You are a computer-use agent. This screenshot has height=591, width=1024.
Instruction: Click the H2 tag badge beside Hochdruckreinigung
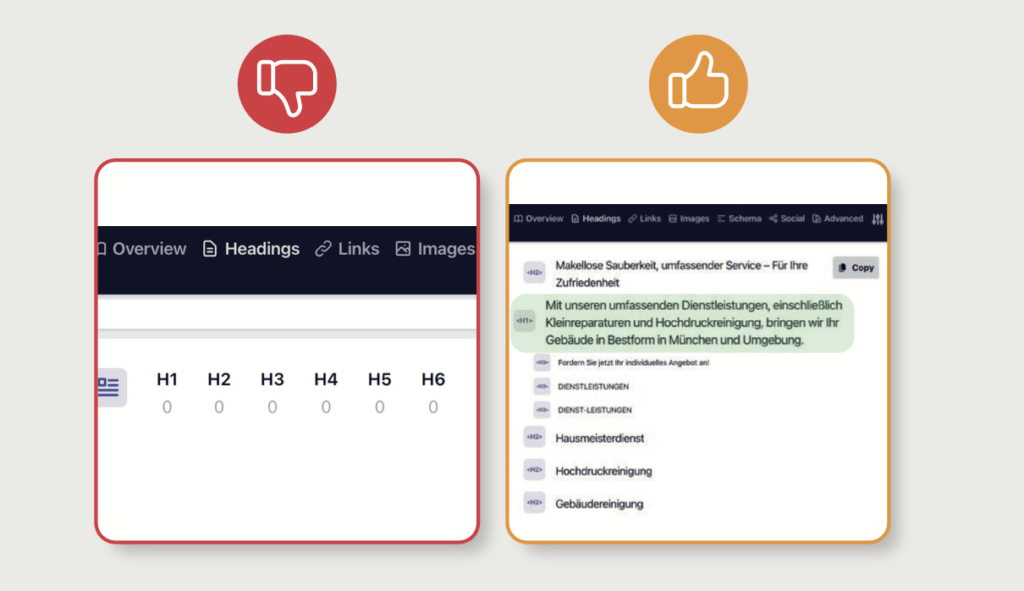[534, 470]
